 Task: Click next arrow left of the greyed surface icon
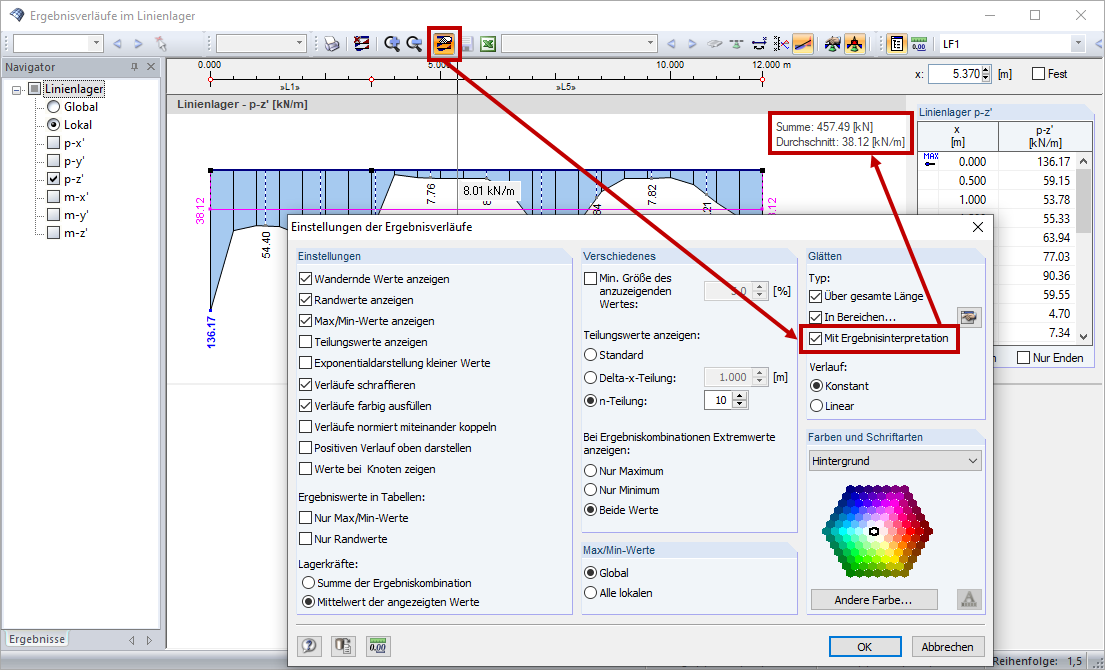[x=692, y=44]
